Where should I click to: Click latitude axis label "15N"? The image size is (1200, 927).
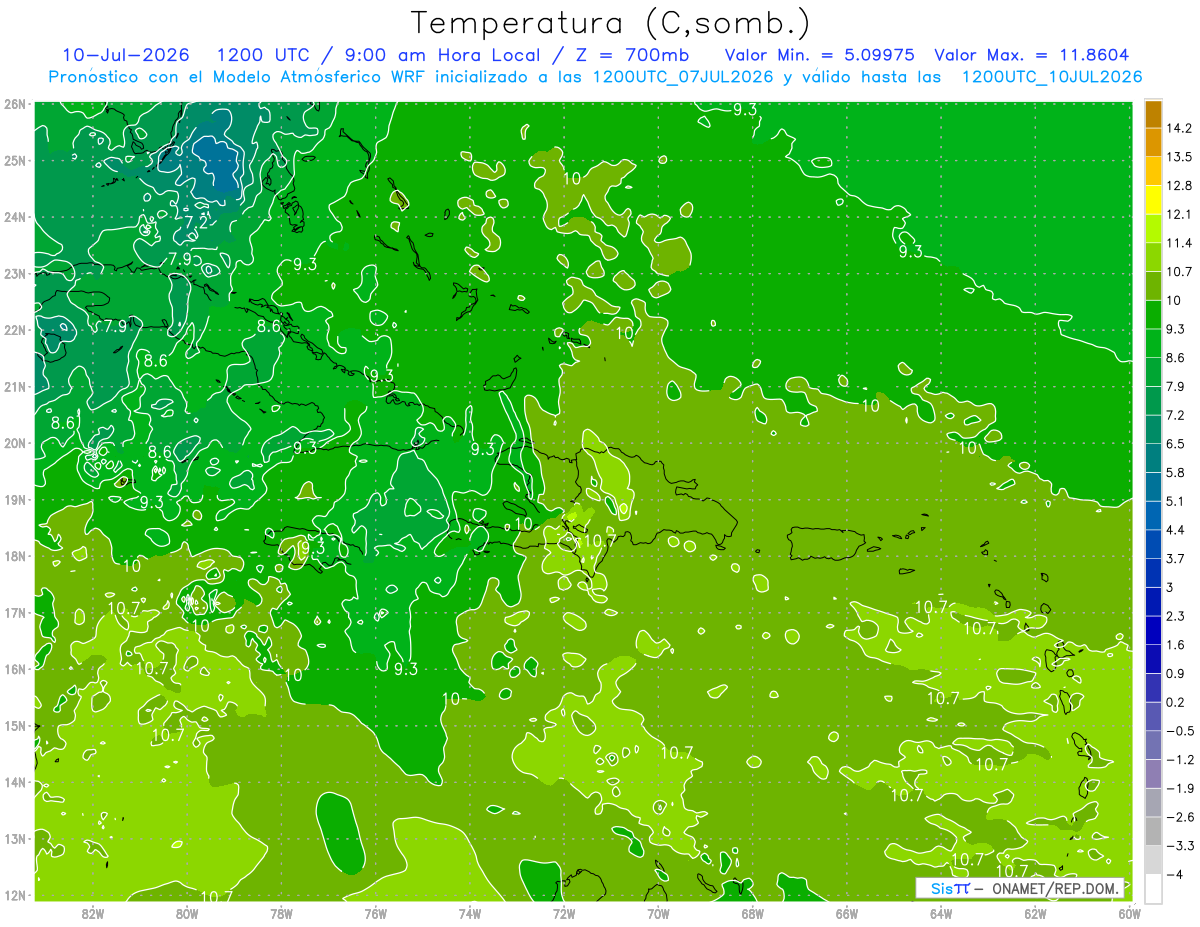15,725
